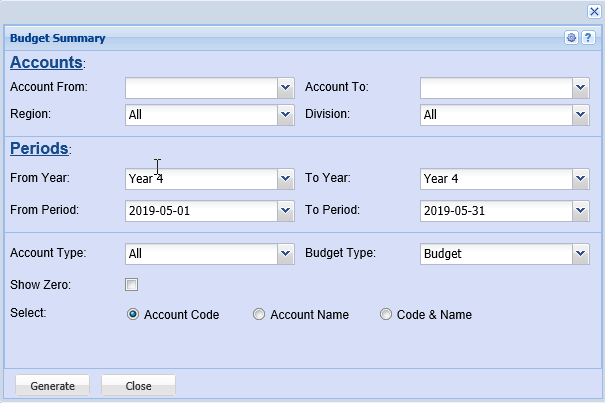Click the help question mark icon
The width and height of the screenshot is (605, 403).
tap(588, 38)
